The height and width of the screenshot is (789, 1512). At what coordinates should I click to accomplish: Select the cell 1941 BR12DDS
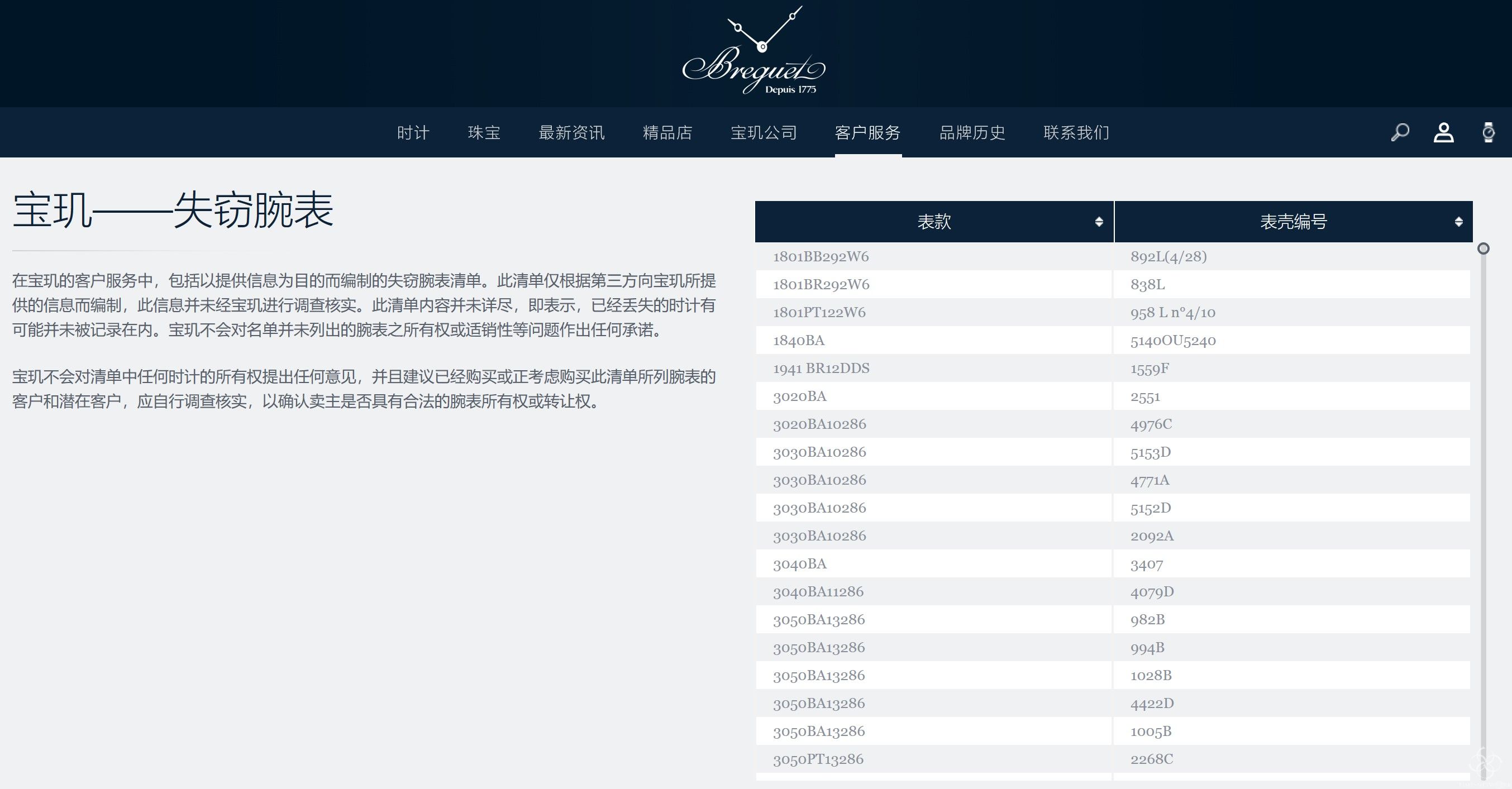[934, 369]
